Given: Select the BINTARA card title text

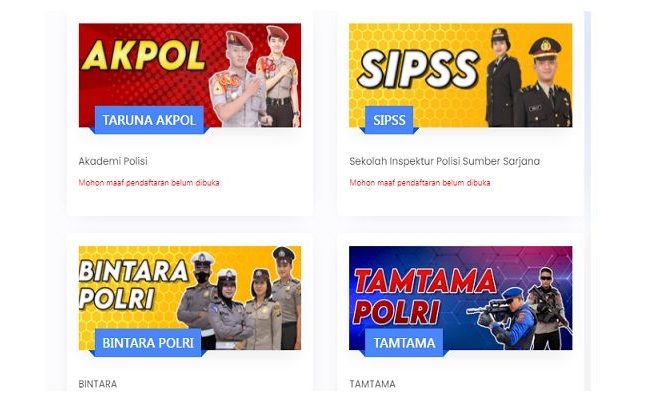Looking at the screenshot, I should [x=98, y=384].
